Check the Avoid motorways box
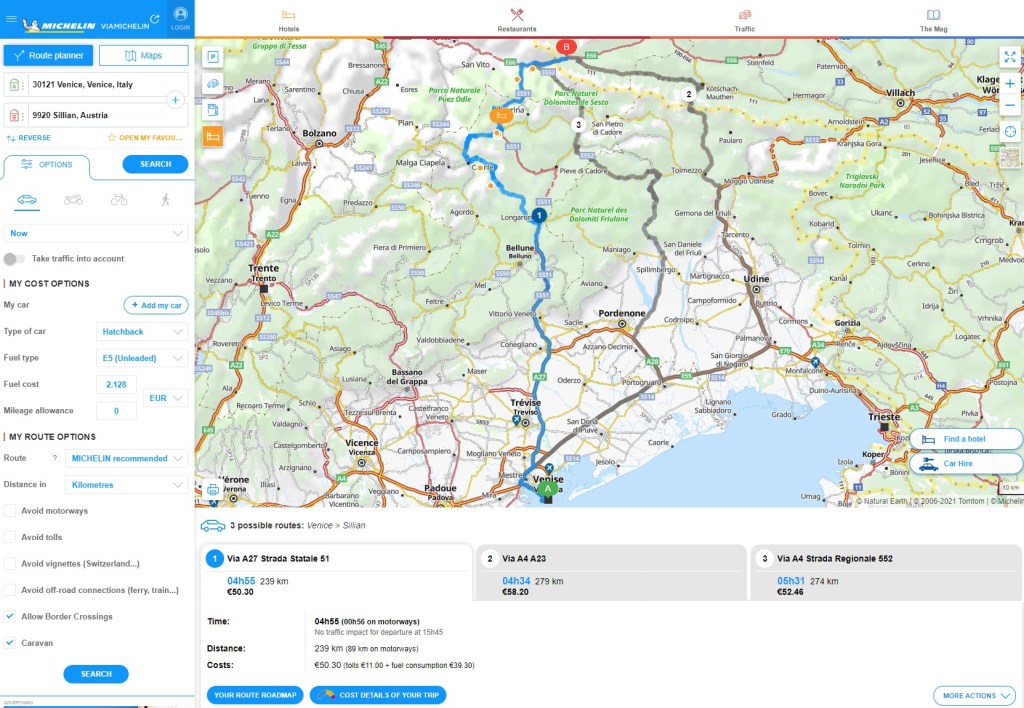The image size is (1024, 708). click(x=10, y=511)
